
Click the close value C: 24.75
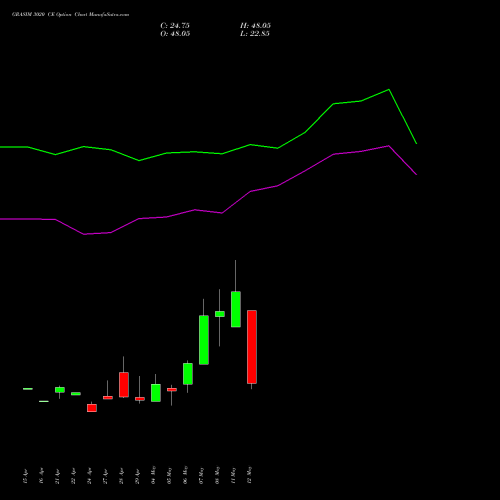pyautogui.click(x=175, y=26)
